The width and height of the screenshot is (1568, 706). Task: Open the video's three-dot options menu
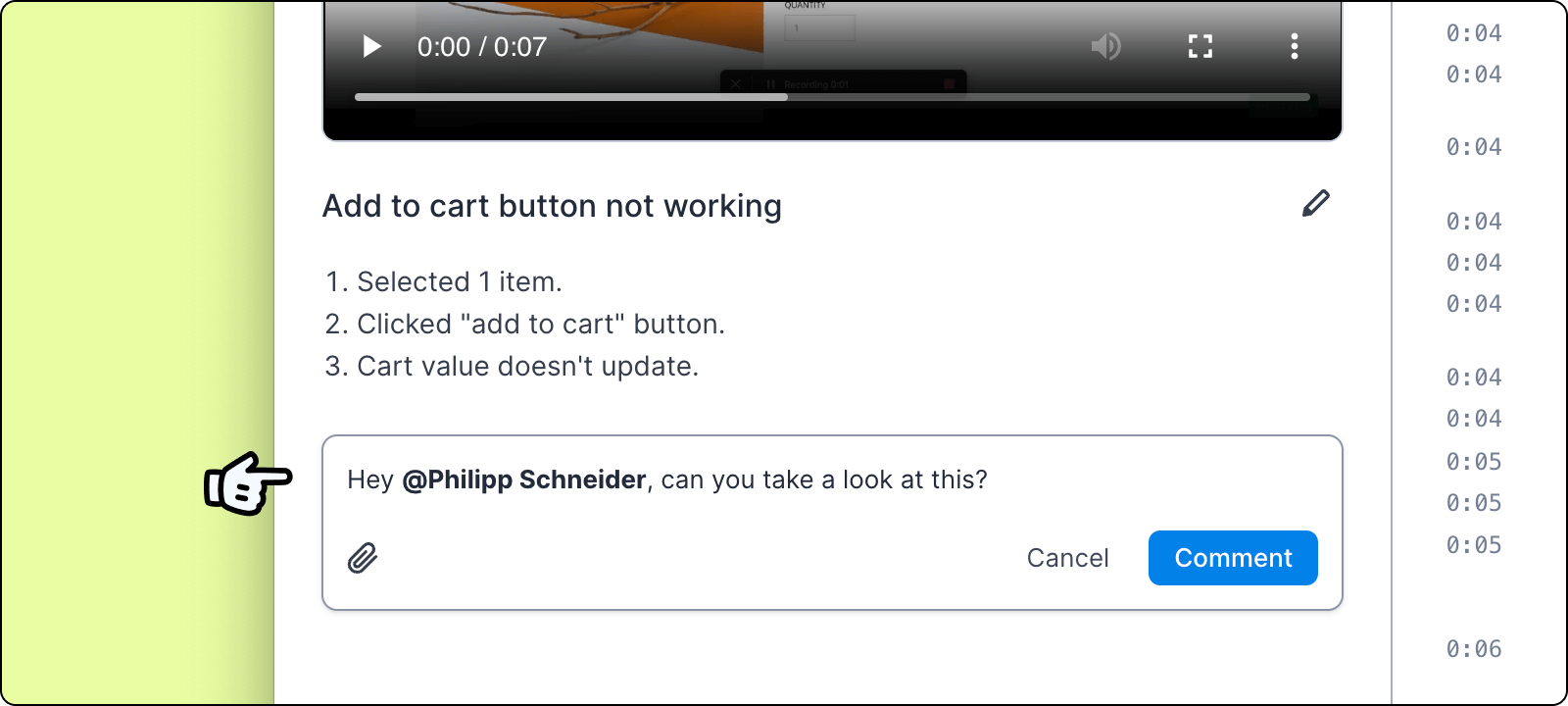click(1295, 46)
